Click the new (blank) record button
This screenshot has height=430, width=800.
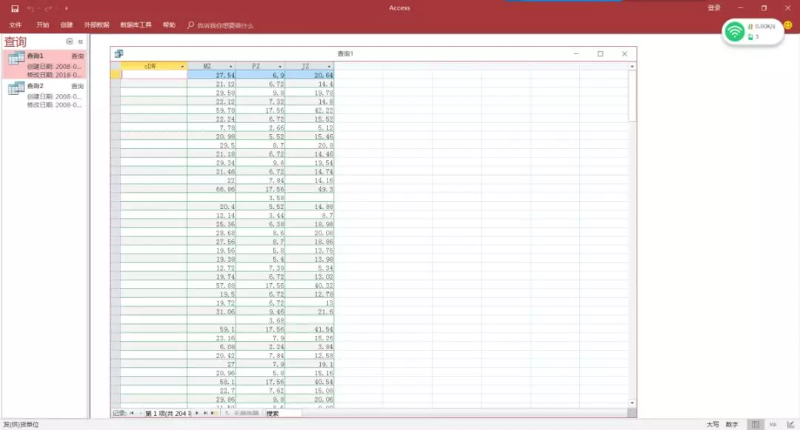pyautogui.click(x=213, y=413)
